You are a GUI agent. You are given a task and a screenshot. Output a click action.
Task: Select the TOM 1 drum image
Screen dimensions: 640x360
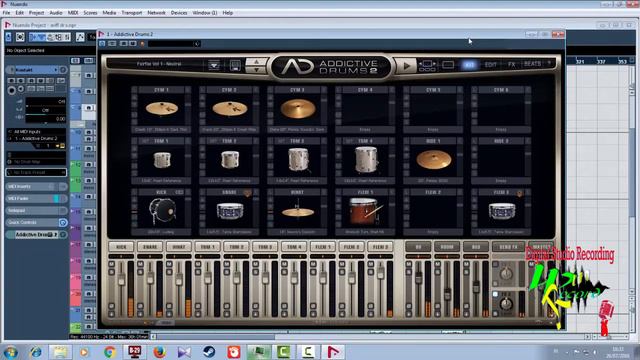[x=162, y=160]
